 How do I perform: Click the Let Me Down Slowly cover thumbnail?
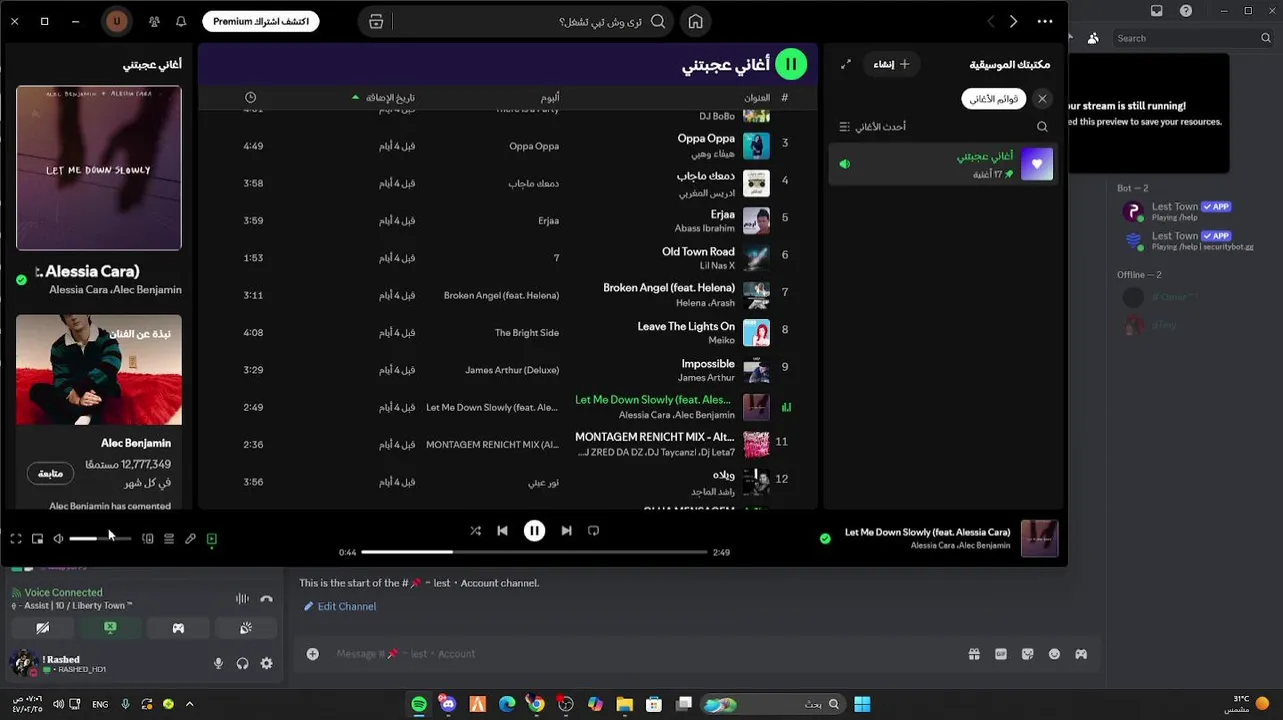(756, 407)
